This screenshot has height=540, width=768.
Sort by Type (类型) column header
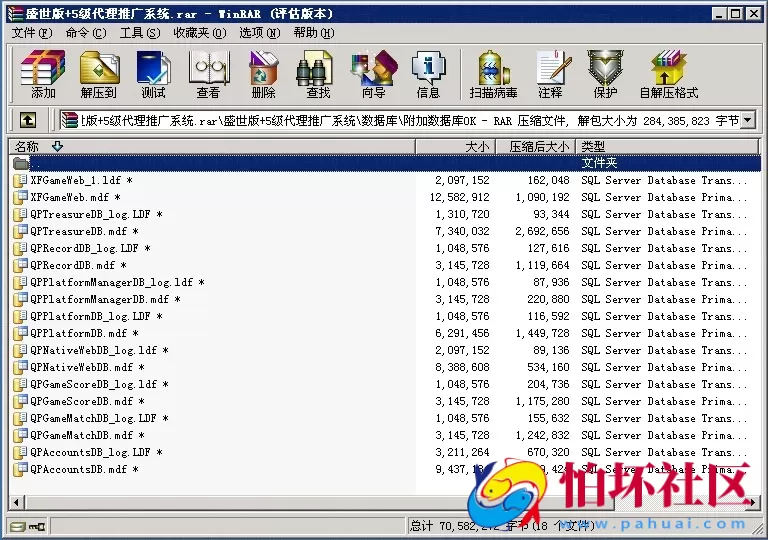667,146
